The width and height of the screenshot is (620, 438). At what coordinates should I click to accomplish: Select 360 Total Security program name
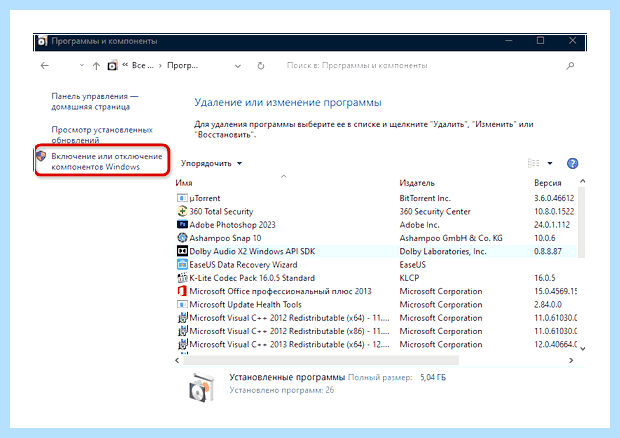pos(221,211)
